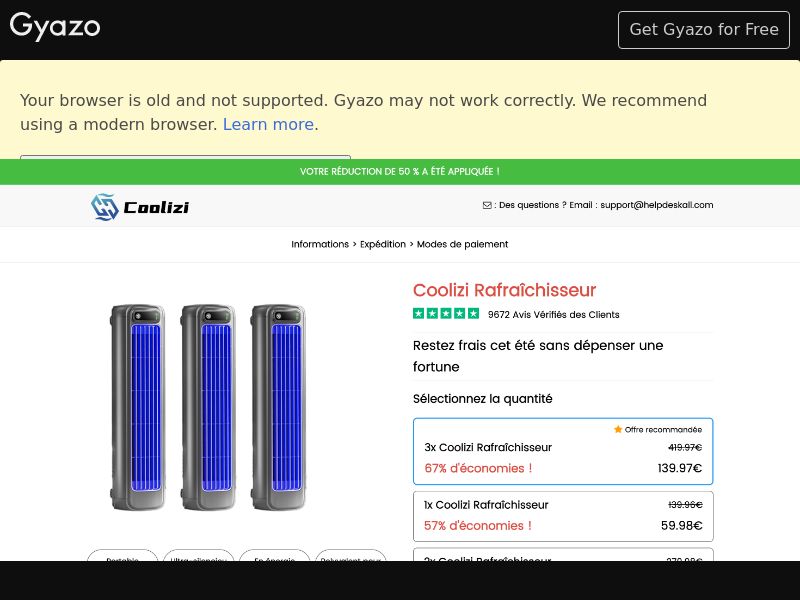Click the email envelope icon
The height and width of the screenshot is (600, 800).
click(x=487, y=205)
